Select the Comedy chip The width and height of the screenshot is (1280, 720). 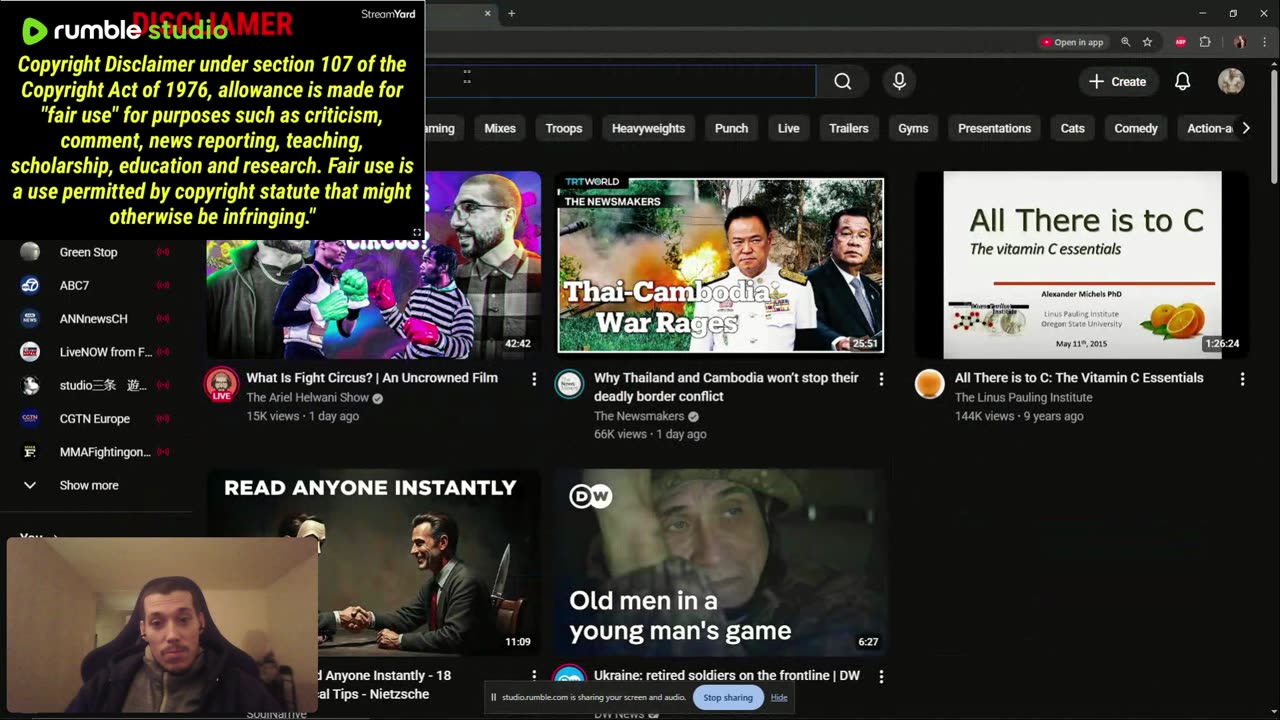point(1136,128)
